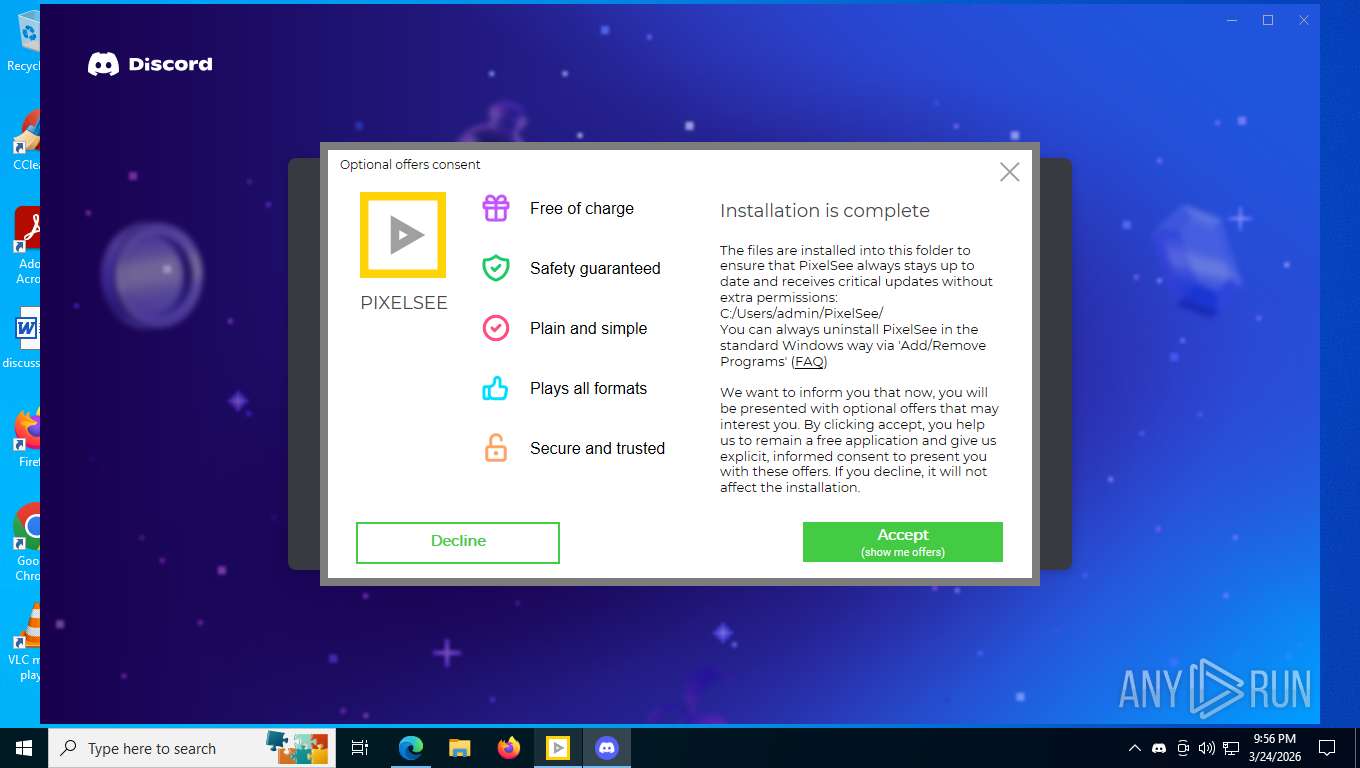Select the Firefox desktop shortcut
The image size is (1360, 768).
point(25,437)
